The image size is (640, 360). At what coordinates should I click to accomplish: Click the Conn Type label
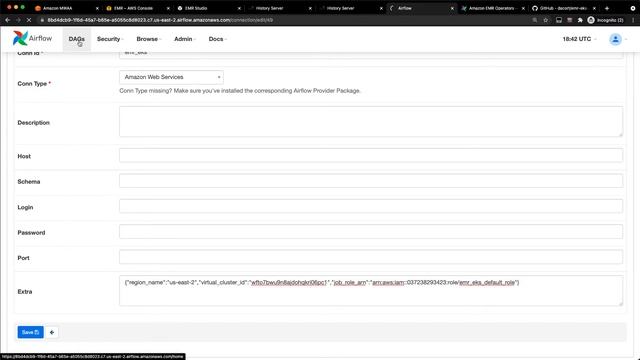click(x=34, y=84)
